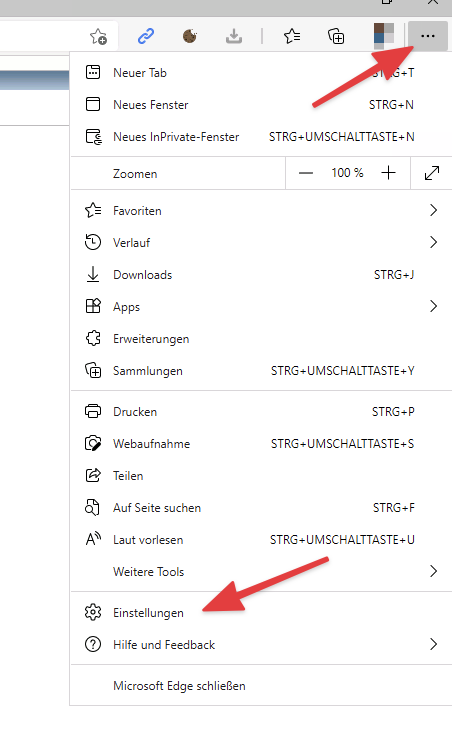
Task: Open the Favorites list toolbar icon
Action: tap(292, 36)
